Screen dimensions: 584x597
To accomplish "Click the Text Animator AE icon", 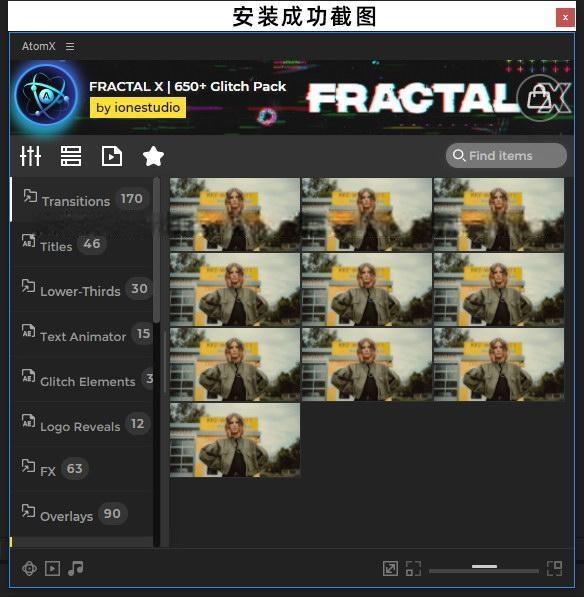I will (x=29, y=330).
